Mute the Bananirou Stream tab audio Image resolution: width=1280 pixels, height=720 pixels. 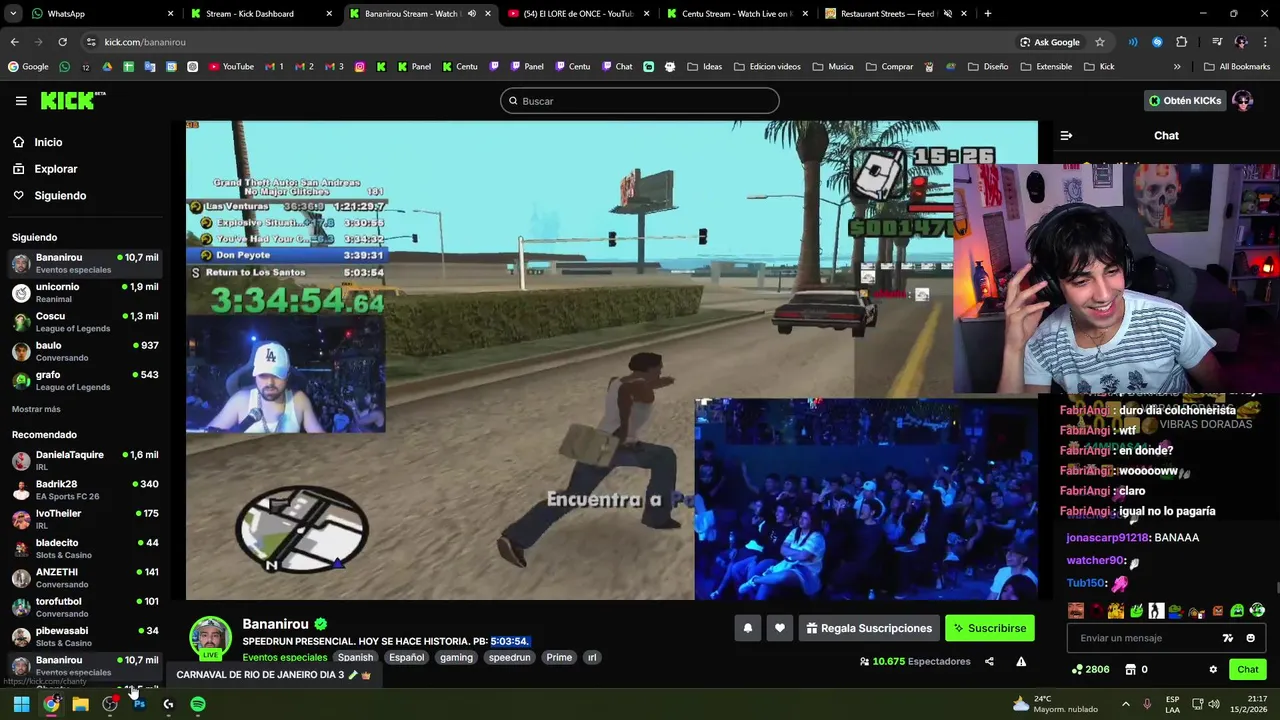pos(472,14)
